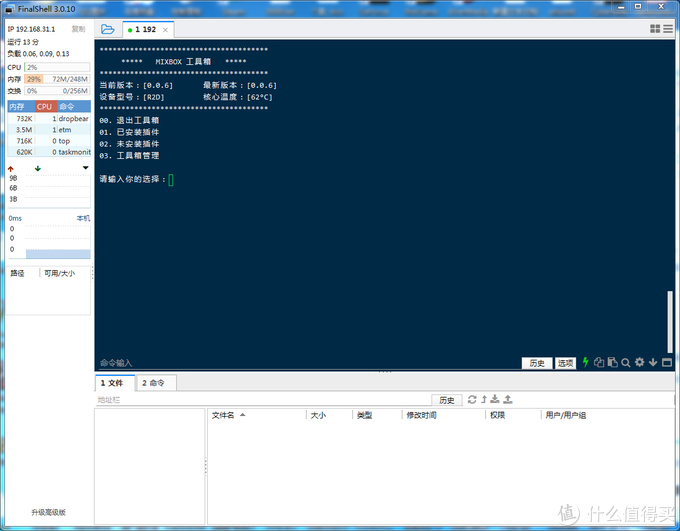
Task: Click the 复制 link next to IP
Action: tap(78, 30)
